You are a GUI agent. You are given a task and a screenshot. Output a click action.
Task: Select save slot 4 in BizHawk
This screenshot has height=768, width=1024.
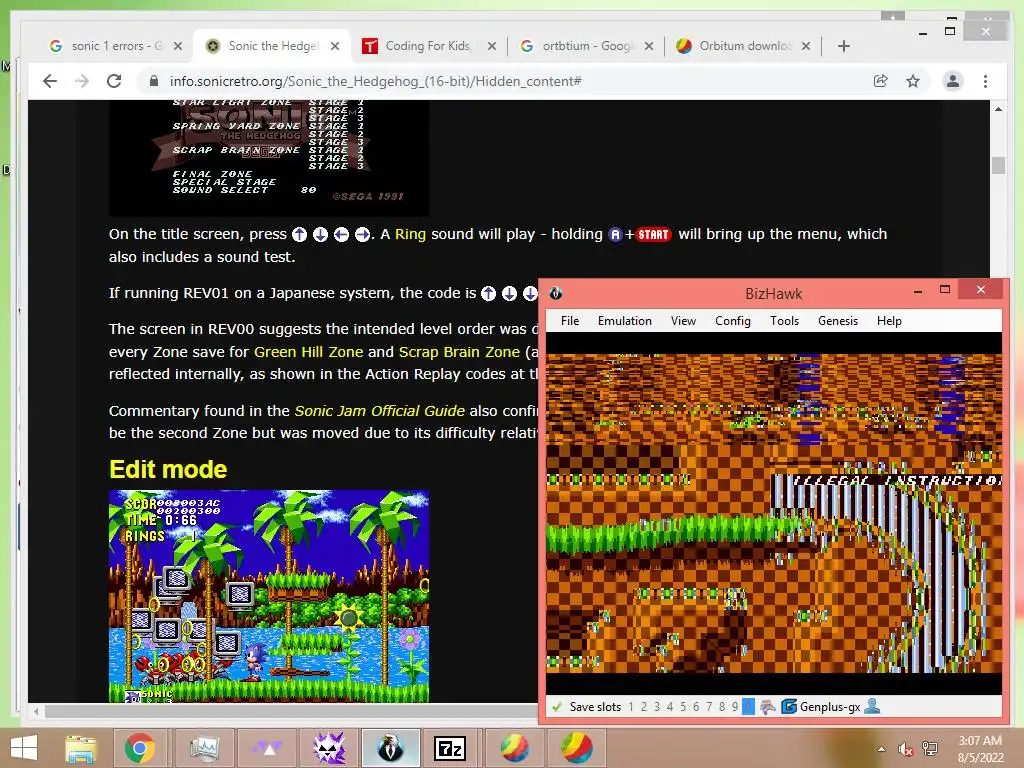670,707
